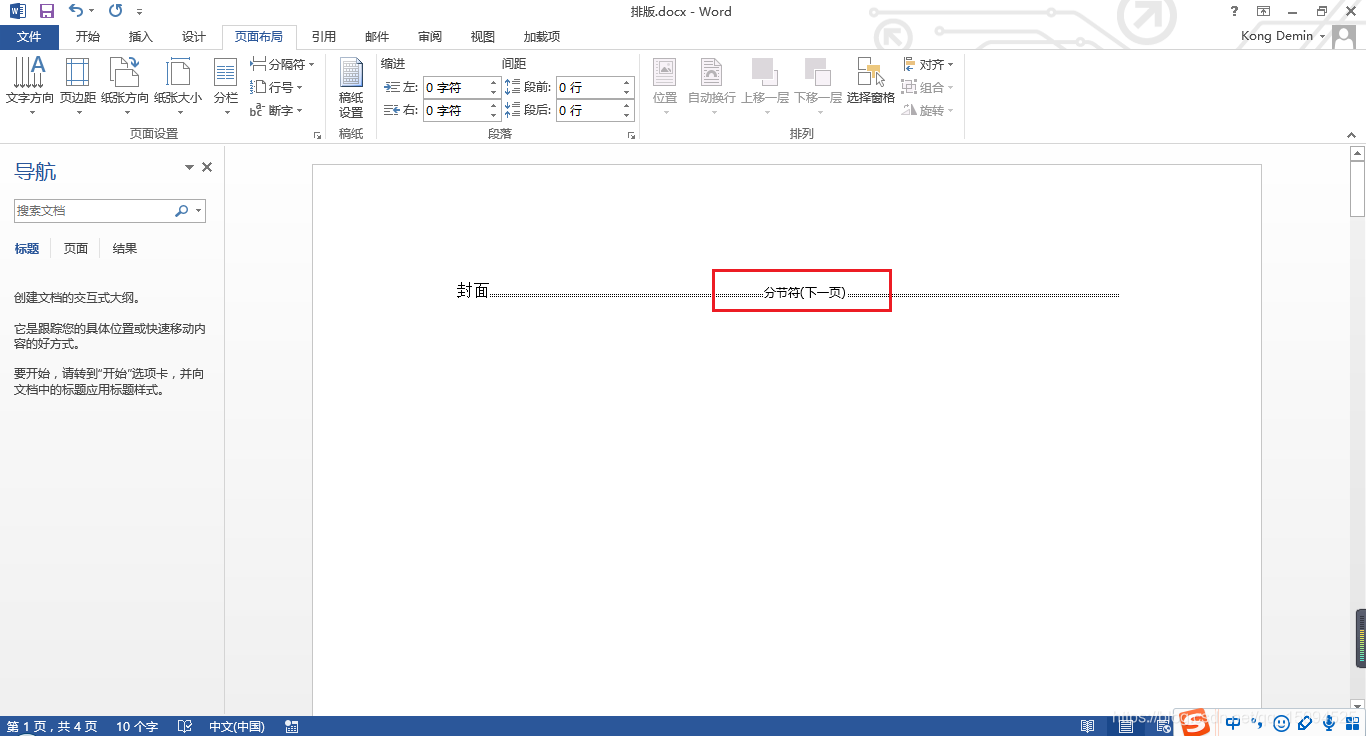Open 页边距 margins options
This screenshot has width=1366, height=736.
[x=78, y=86]
